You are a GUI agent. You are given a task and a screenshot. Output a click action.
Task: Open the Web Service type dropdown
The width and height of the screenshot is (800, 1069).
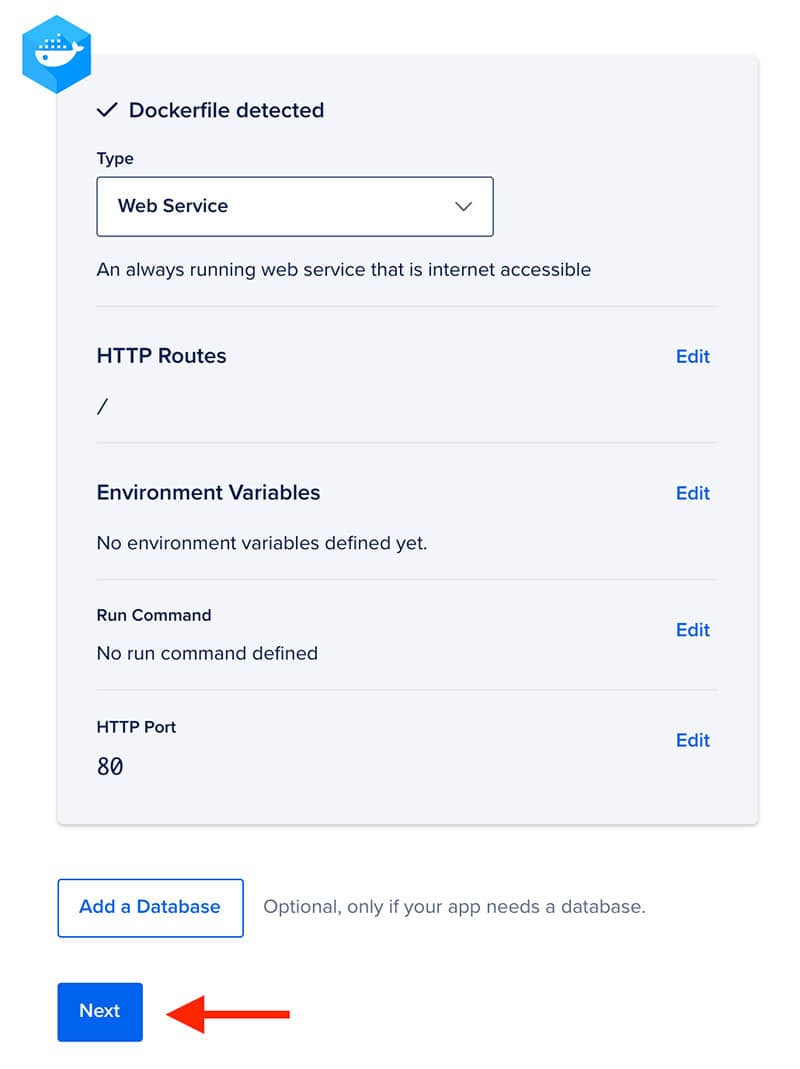(x=295, y=207)
